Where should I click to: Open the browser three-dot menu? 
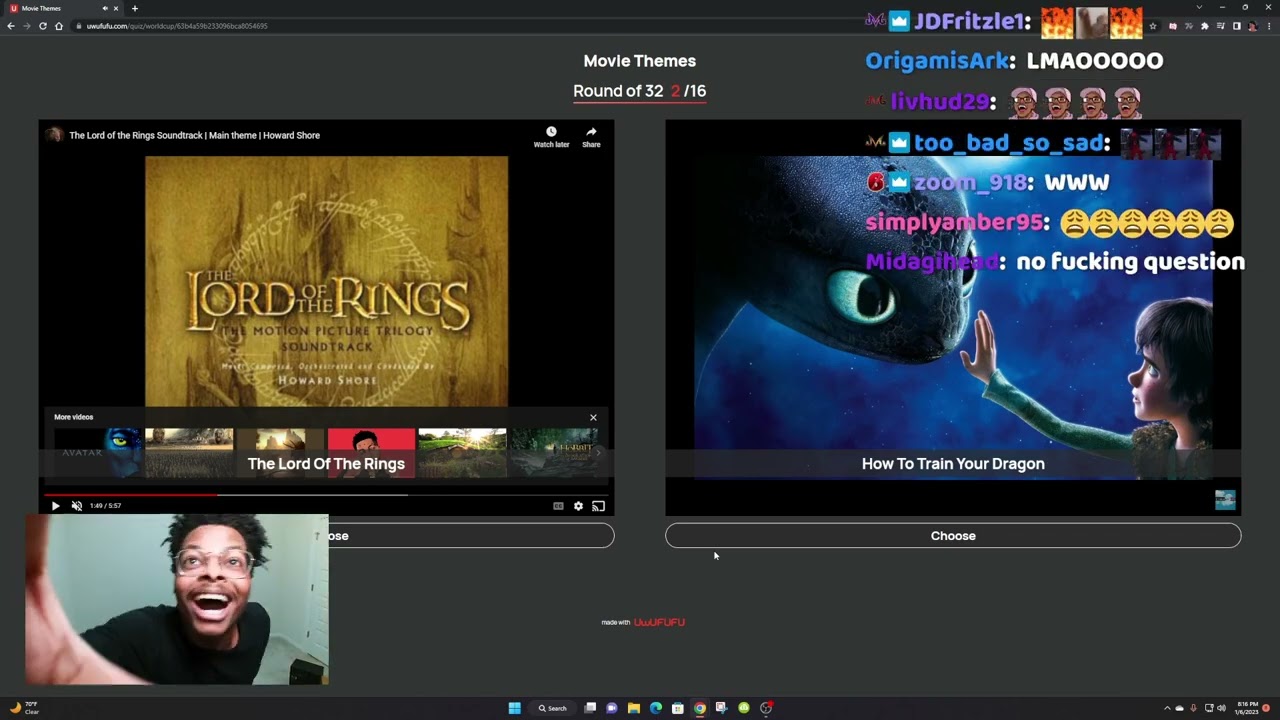[1269, 26]
